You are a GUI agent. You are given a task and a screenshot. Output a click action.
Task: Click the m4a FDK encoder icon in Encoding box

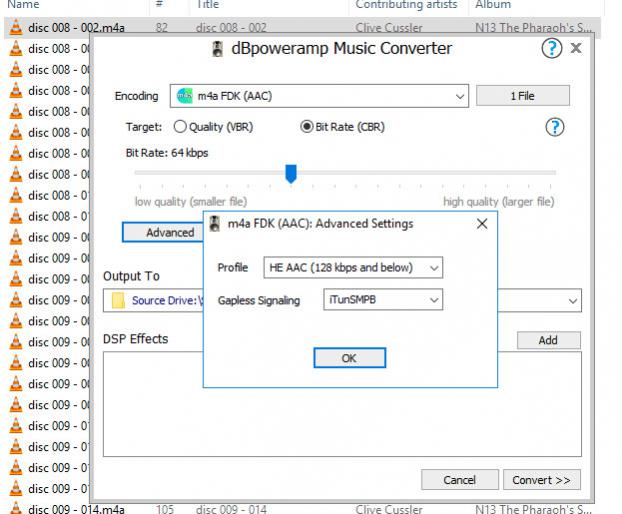click(184, 96)
